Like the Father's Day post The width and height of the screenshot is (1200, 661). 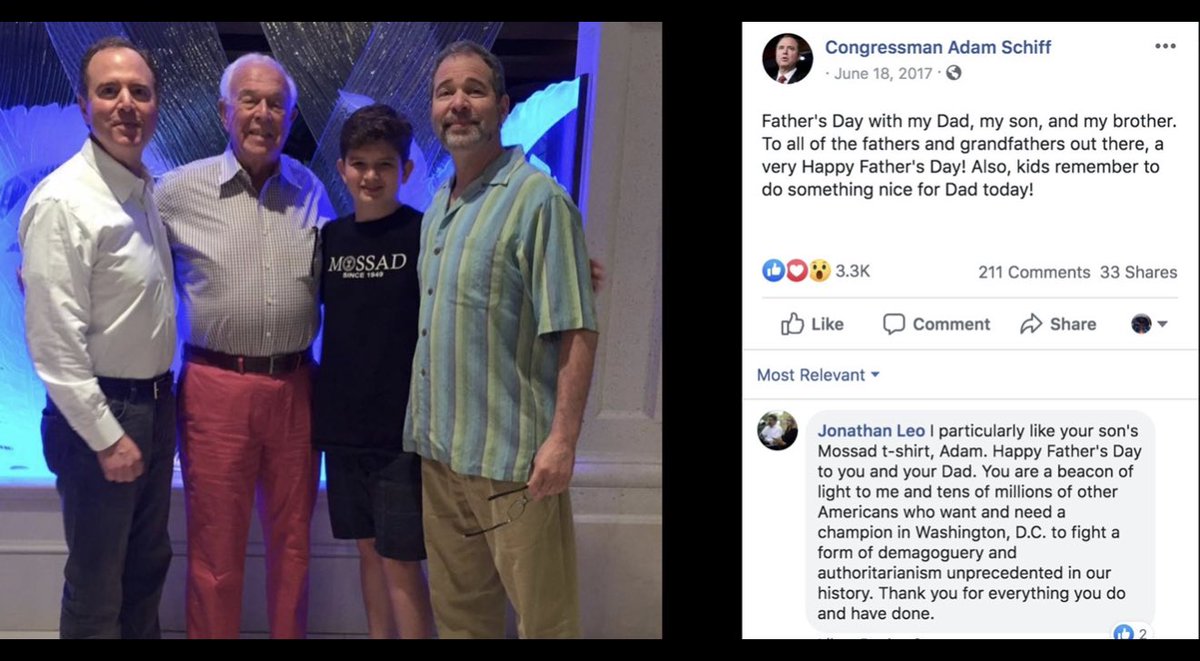(812, 324)
